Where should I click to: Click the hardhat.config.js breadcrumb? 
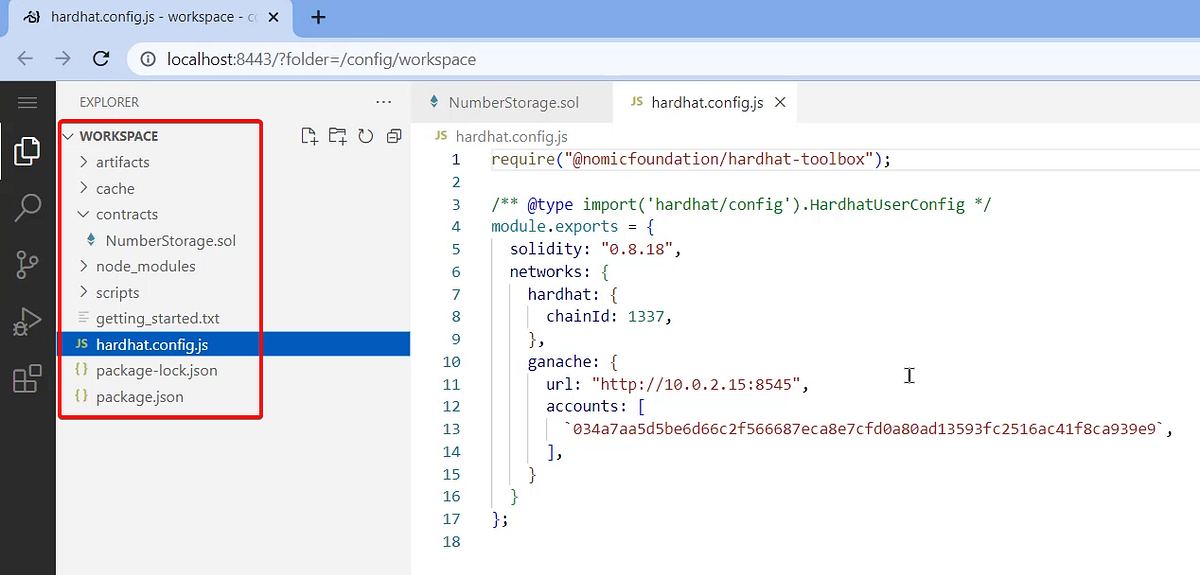pos(511,136)
